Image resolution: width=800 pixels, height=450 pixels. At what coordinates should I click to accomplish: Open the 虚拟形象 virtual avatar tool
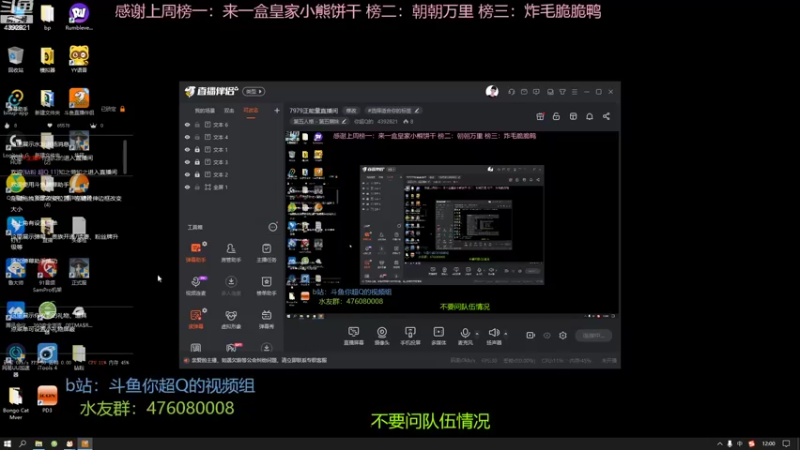point(231,319)
